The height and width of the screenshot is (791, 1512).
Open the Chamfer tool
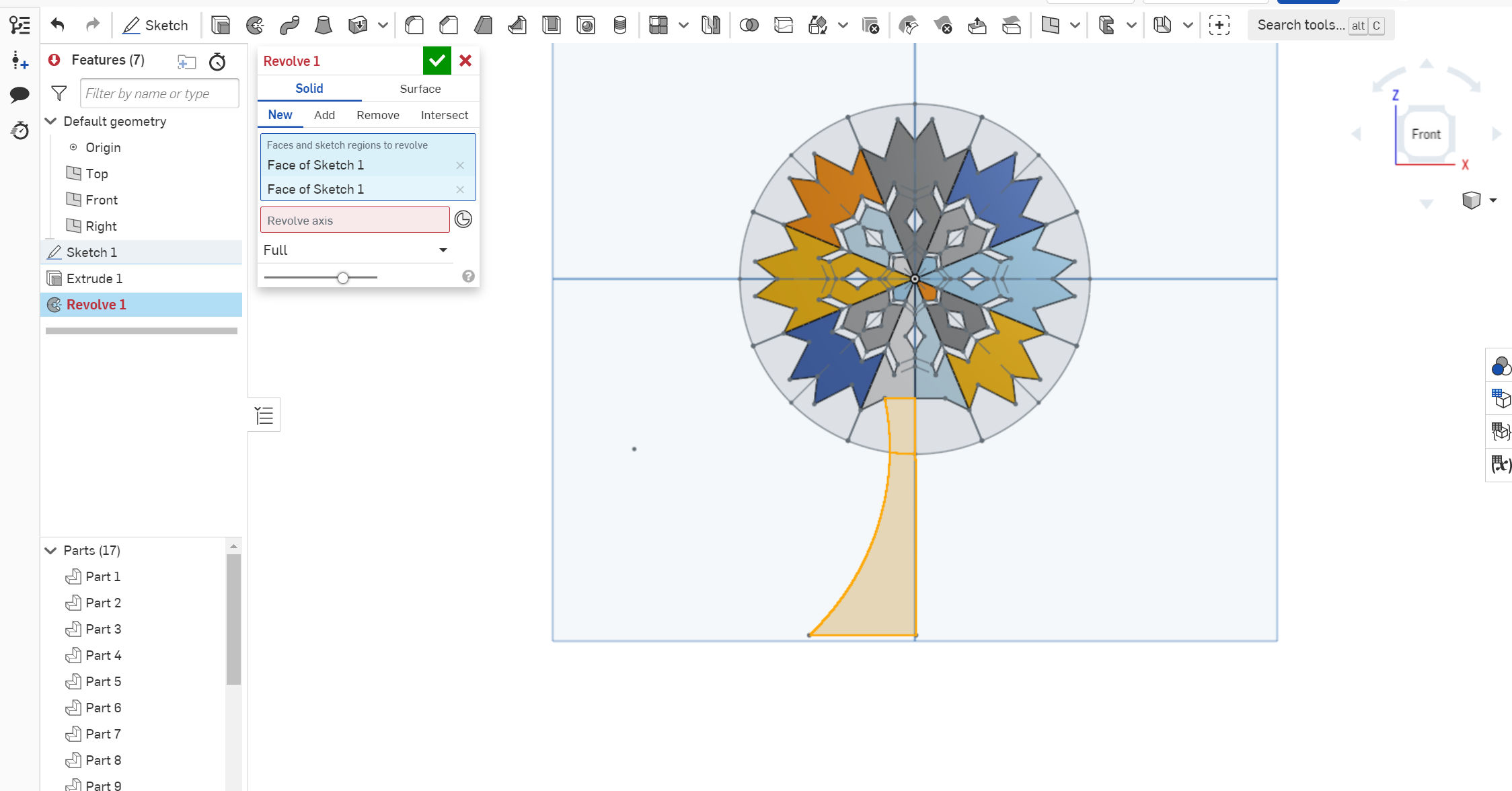coord(449,25)
